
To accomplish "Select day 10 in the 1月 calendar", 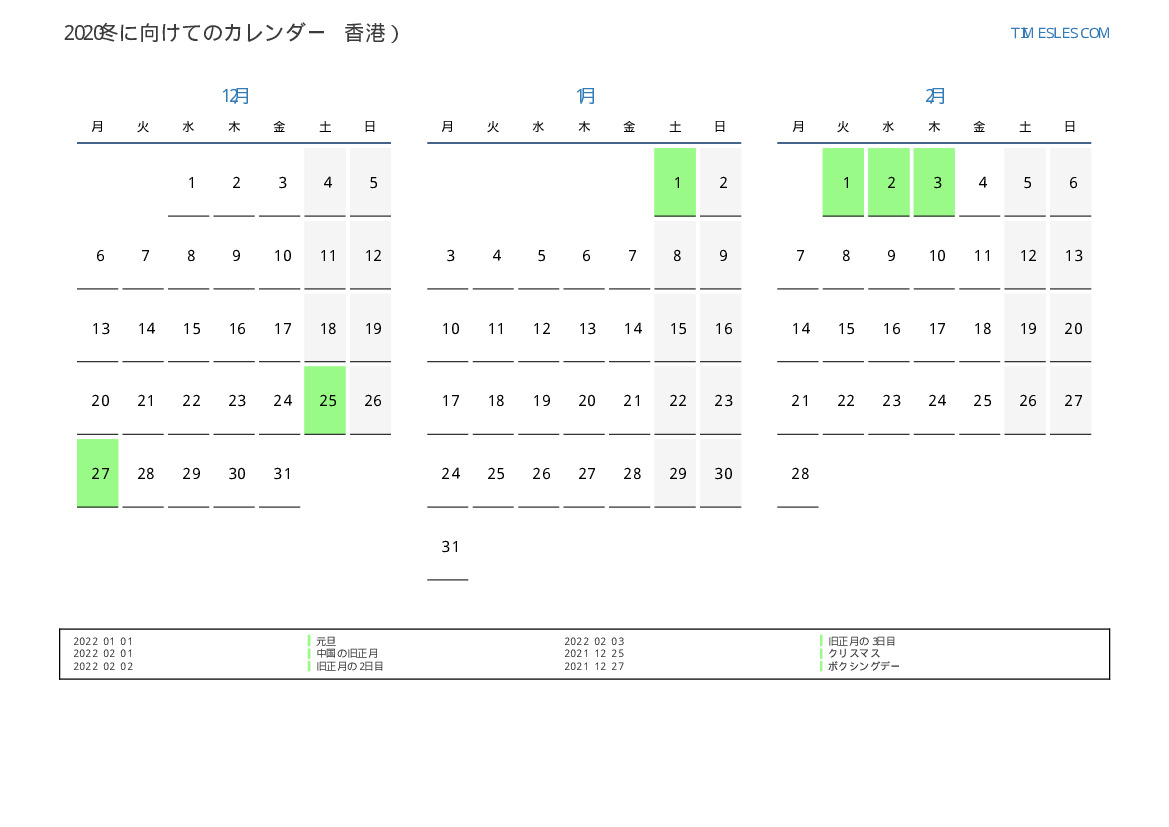I will [x=448, y=328].
